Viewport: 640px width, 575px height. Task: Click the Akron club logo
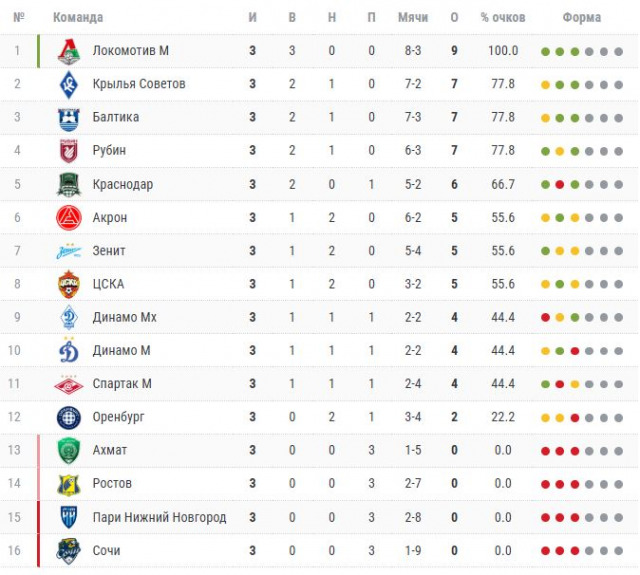click(x=69, y=218)
